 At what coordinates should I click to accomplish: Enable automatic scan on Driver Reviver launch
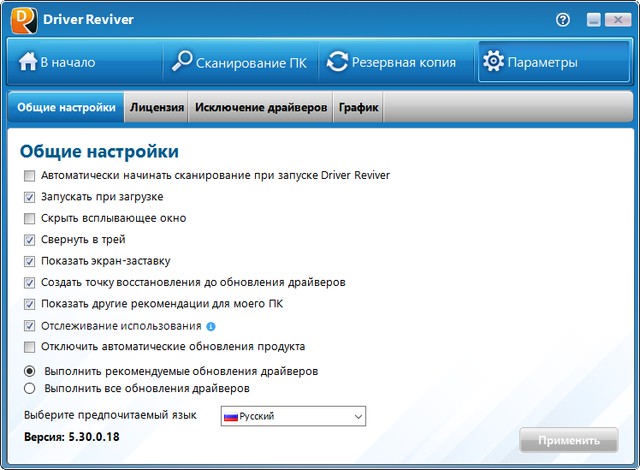tap(29, 176)
